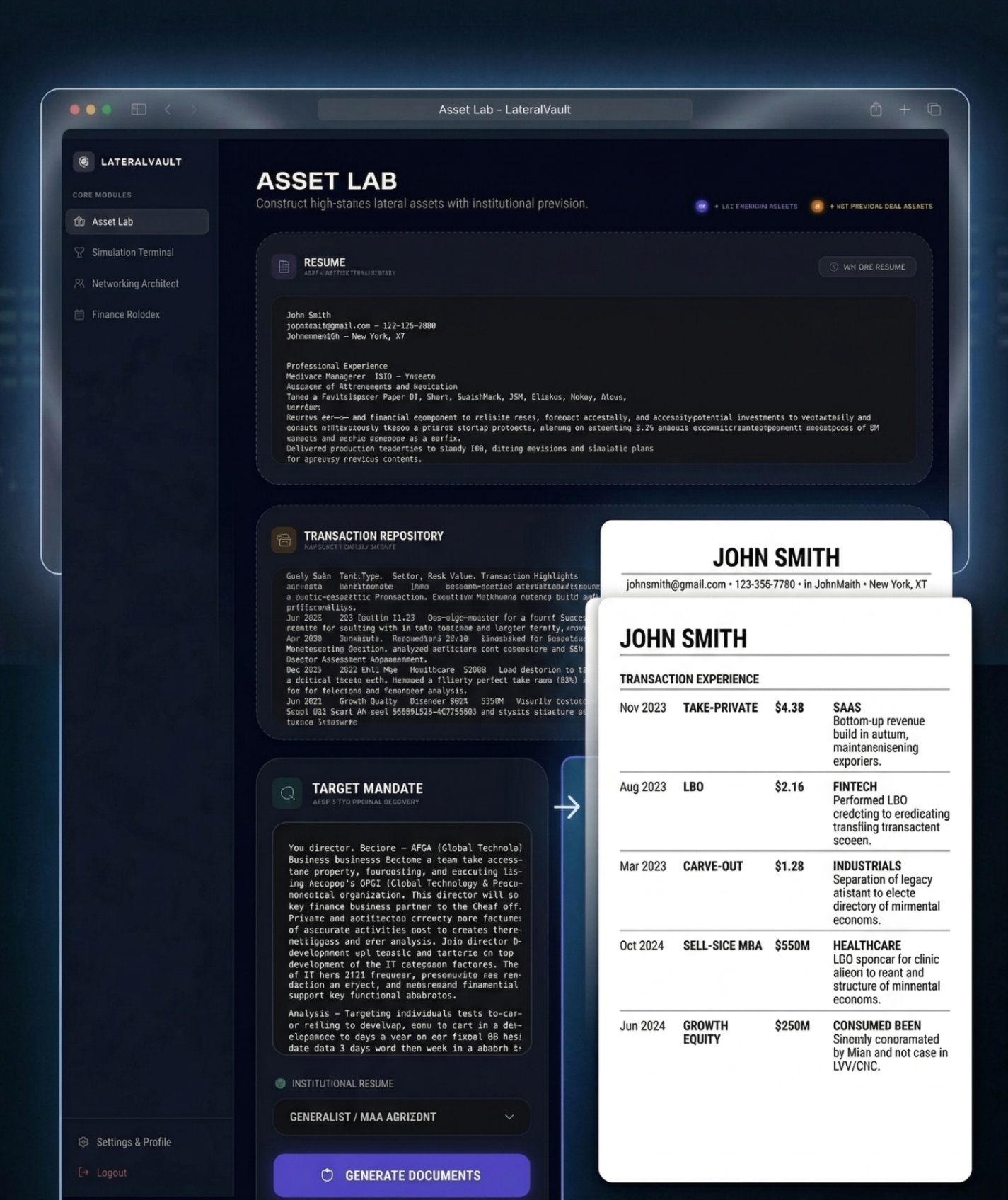Click the Networking Architect people icon
The height and width of the screenshot is (1200, 1008).
[79, 284]
